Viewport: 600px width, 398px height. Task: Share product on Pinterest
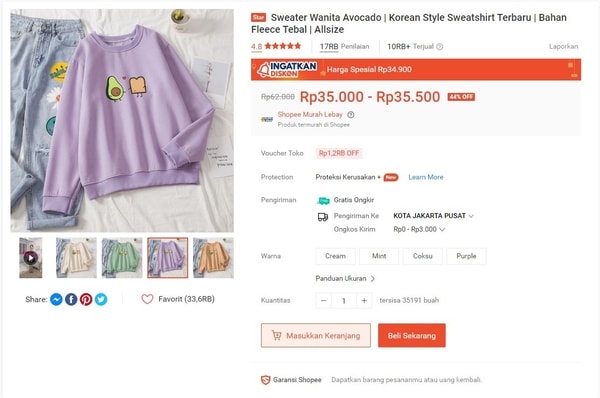click(x=86, y=299)
